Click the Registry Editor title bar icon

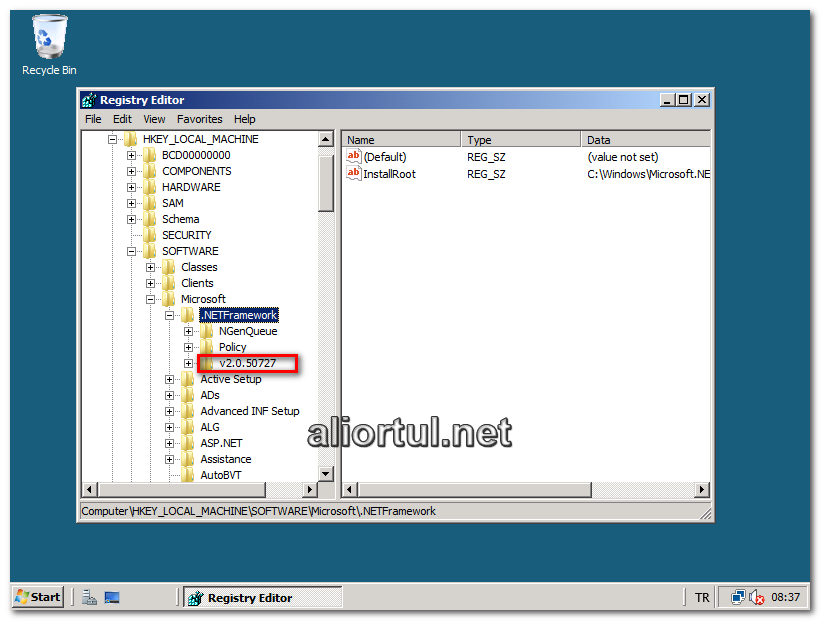(89, 99)
